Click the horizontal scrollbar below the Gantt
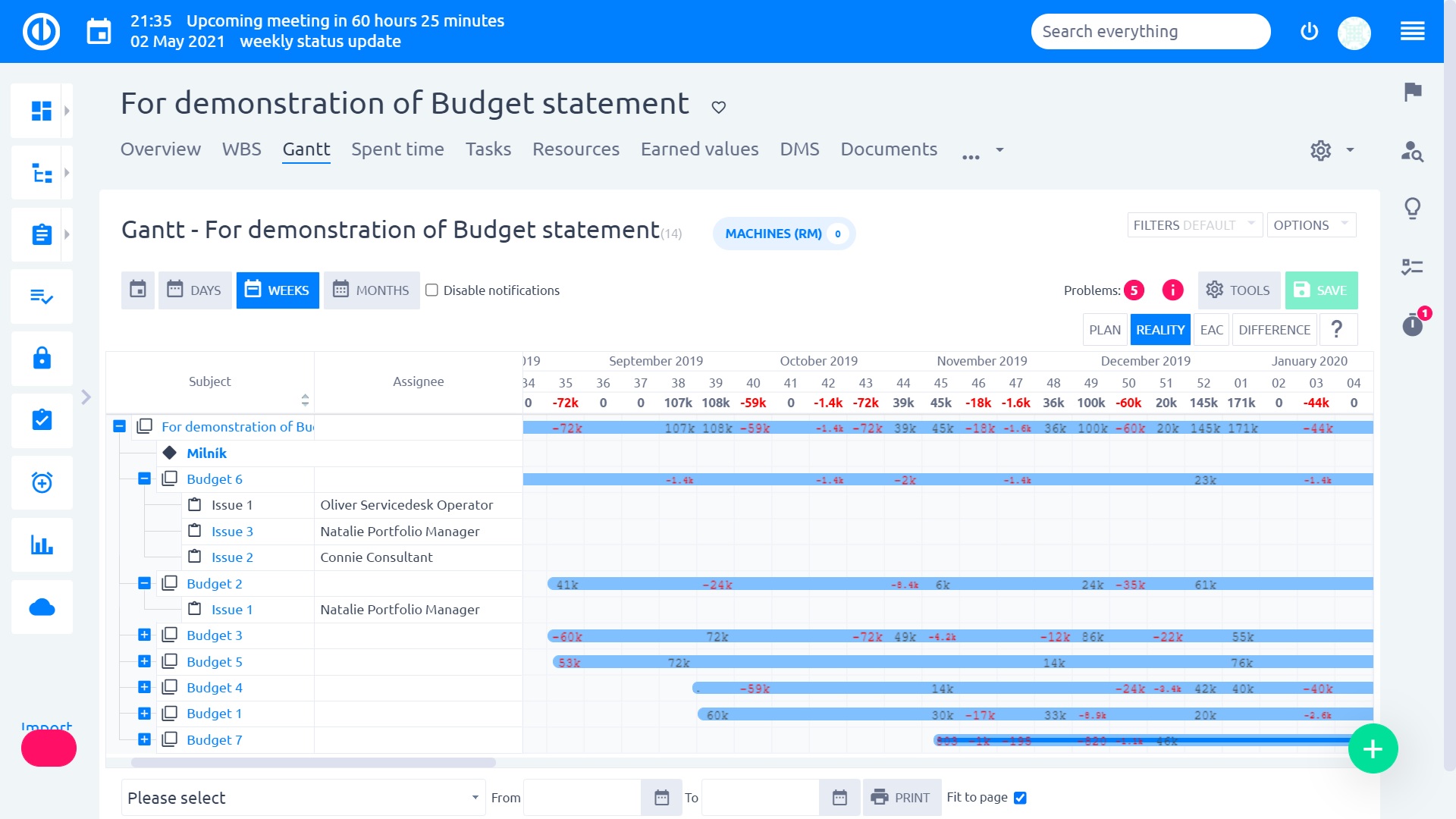The height and width of the screenshot is (819, 1456). [313, 763]
